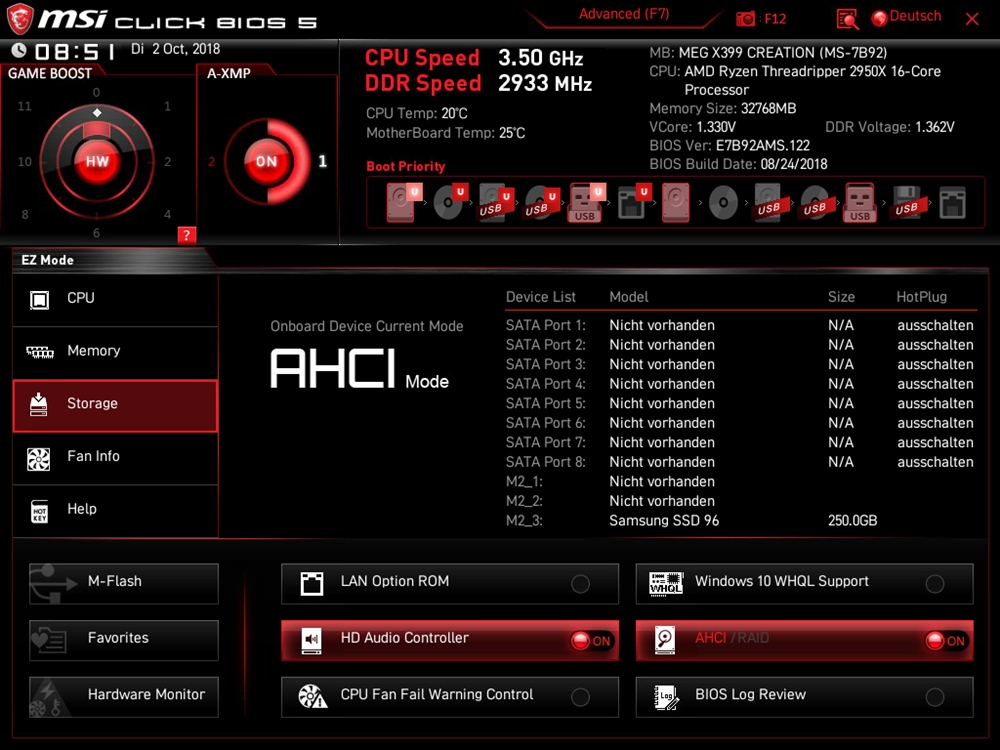This screenshot has height=750, width=1000.
Task: Open the BIOS search icon
Action: [847, 19]
